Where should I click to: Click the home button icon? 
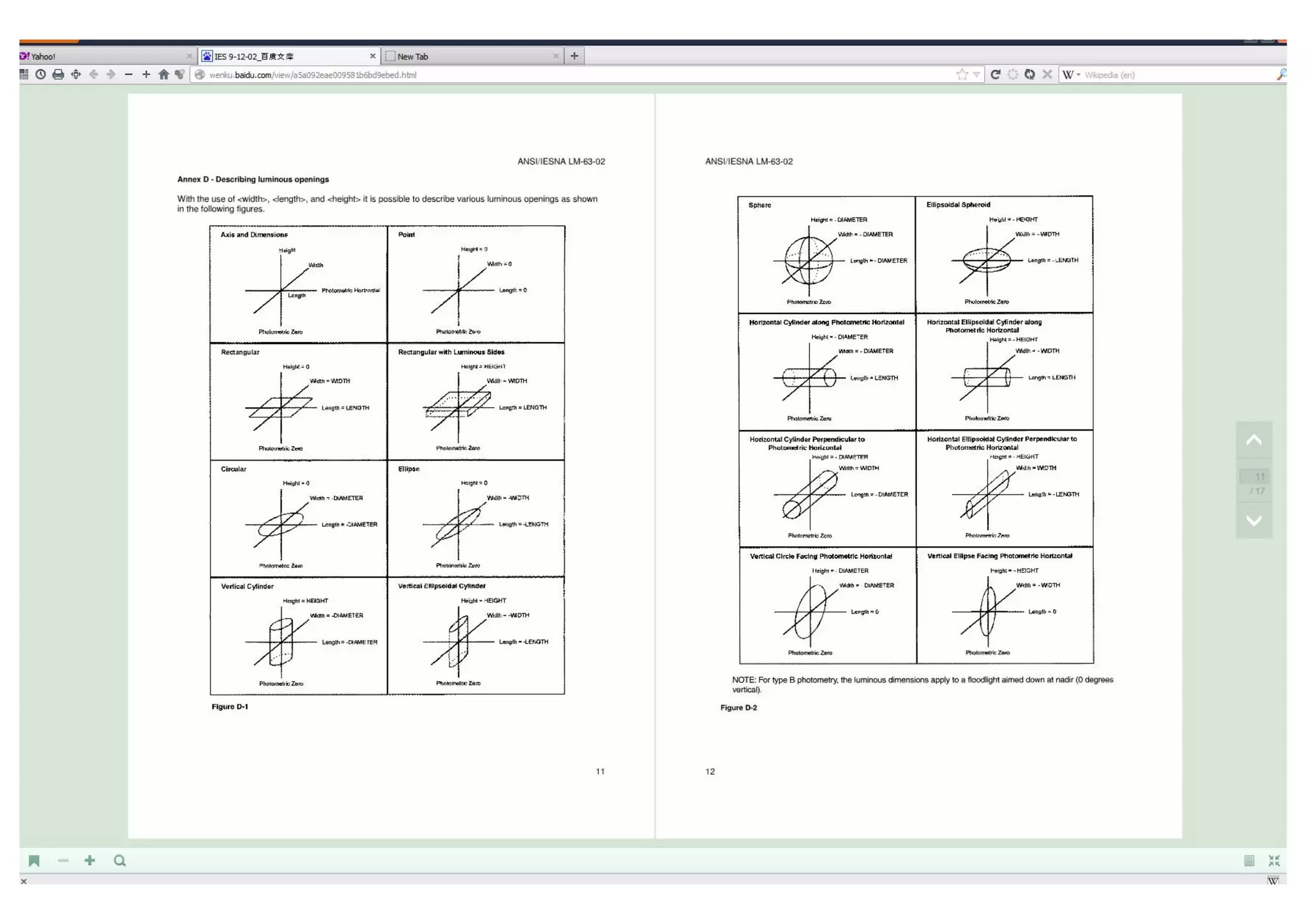point(163,75)
